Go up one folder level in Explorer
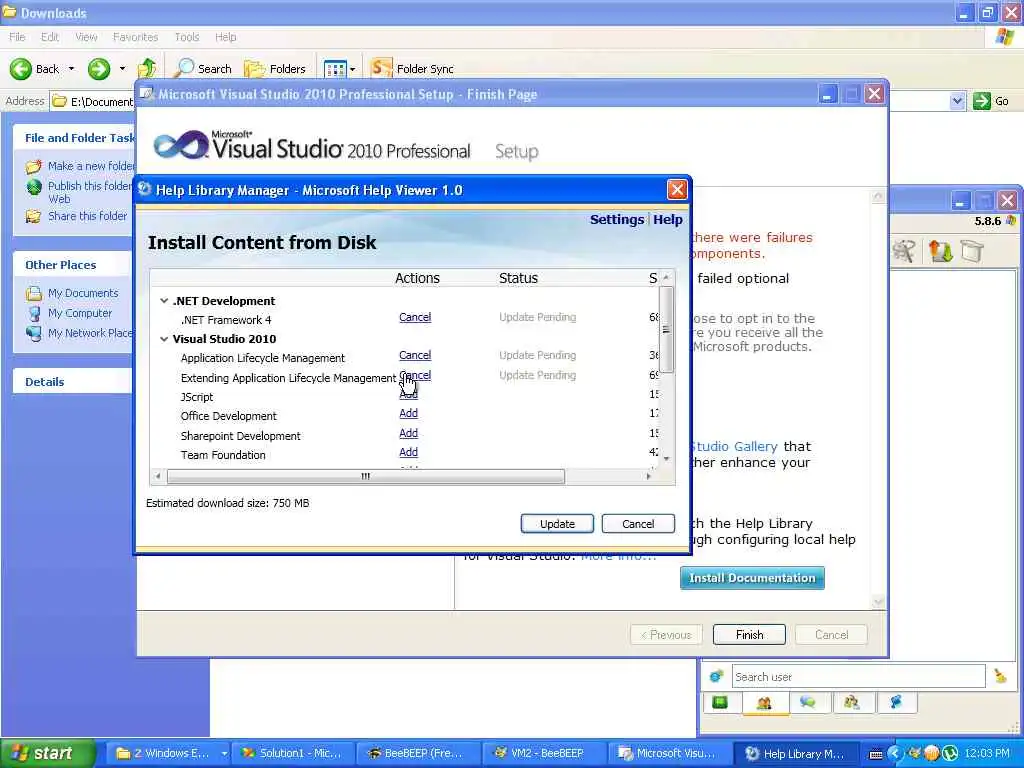This screenshot has width=1024, height=768. tap(147, 69)
